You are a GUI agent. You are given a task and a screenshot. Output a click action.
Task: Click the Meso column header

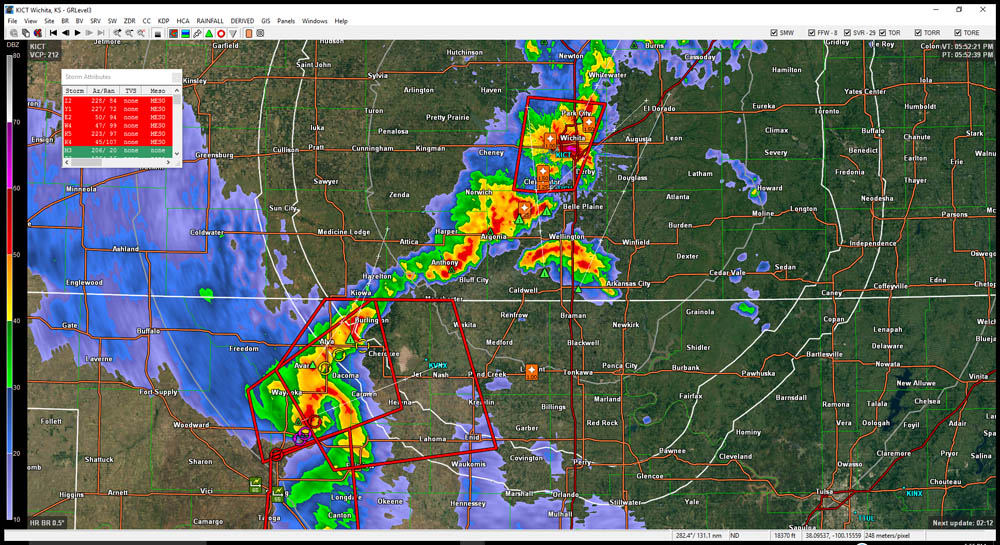pos(157,90)
